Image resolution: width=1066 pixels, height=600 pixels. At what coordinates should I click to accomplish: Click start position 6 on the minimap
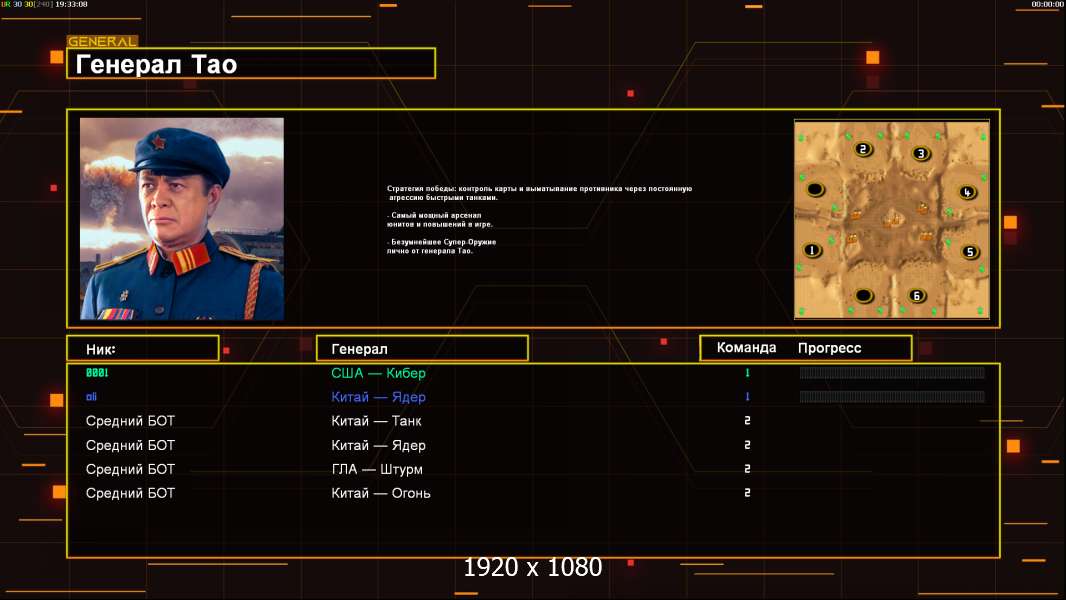(x=916, y=296)
